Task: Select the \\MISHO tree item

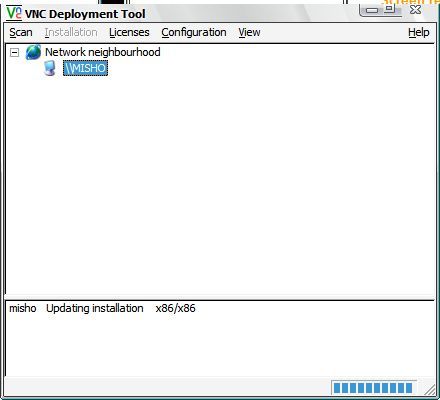Action: (x=86, y=68)
